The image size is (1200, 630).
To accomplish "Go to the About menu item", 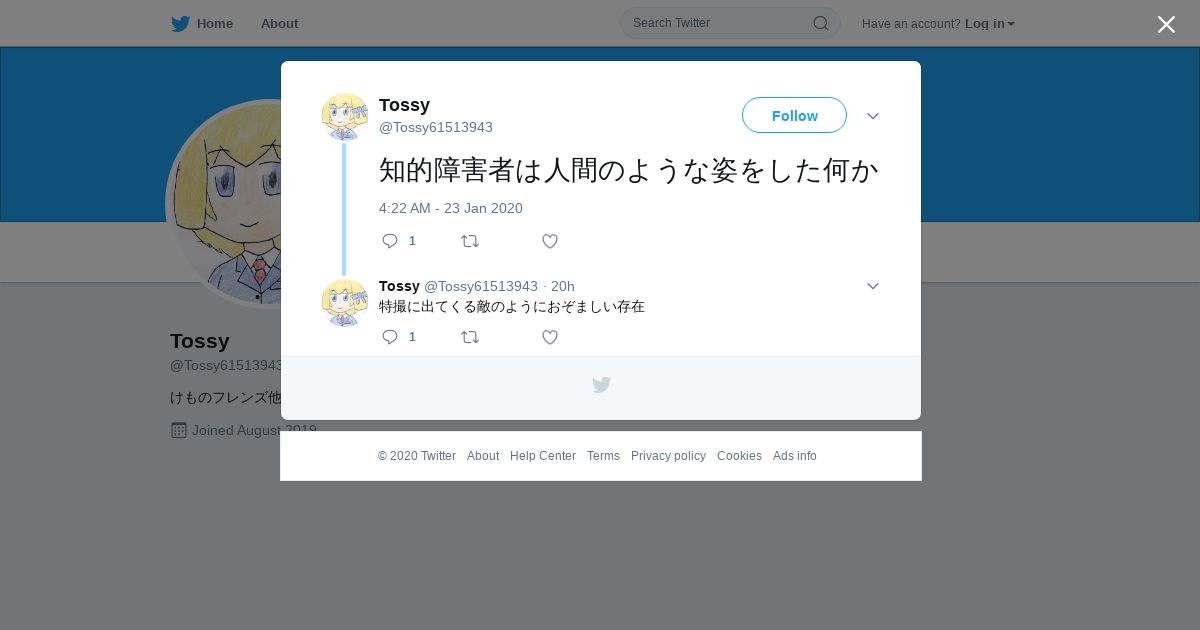I will [x=279, y=24].
